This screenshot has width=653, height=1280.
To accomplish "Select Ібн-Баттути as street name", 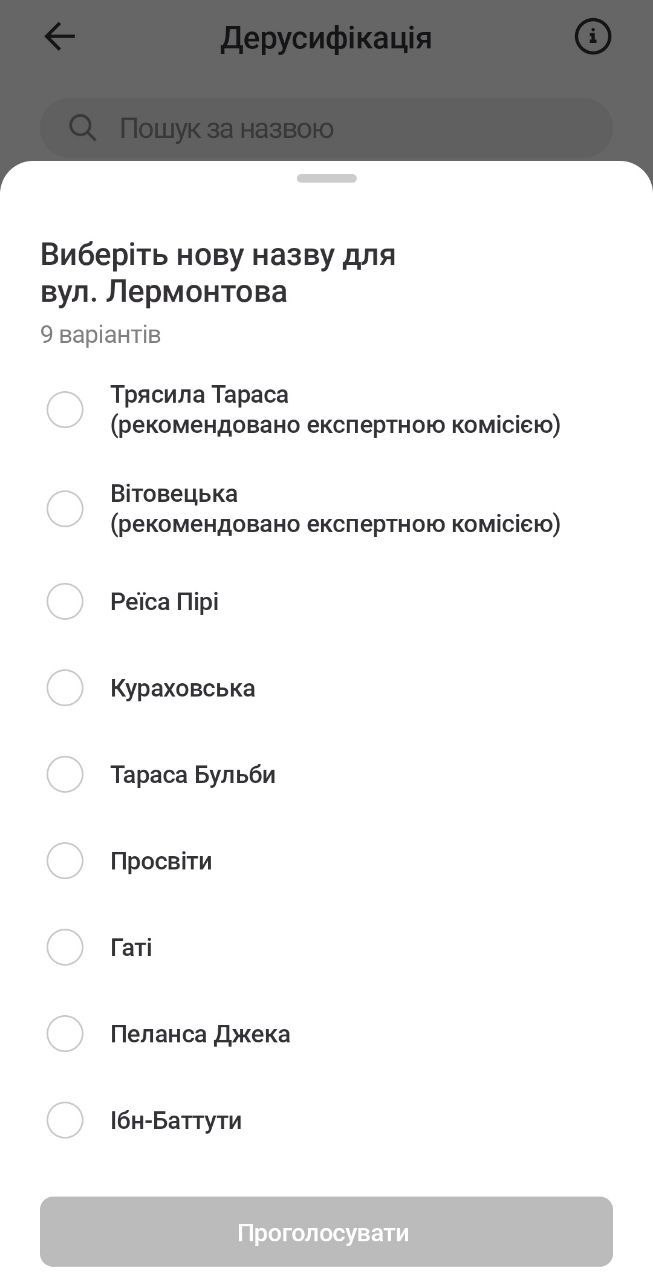I will (65, 1120).
